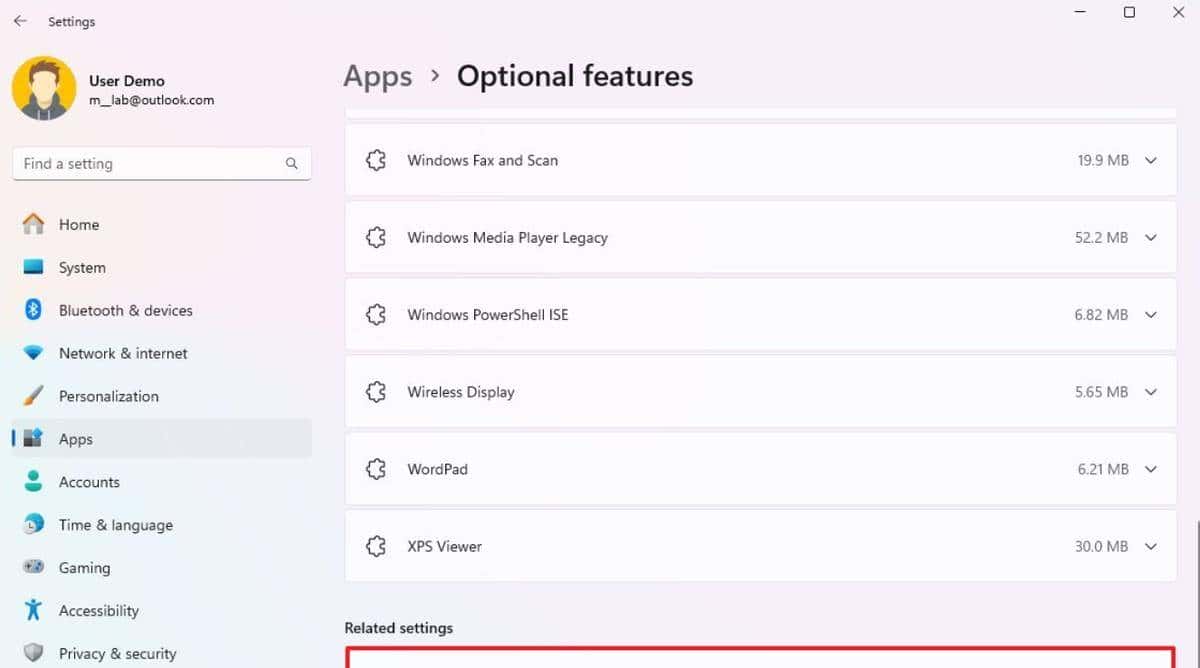Click the search magnifier icon
This screenshot has height=668, width=1200.
[291, 163]
